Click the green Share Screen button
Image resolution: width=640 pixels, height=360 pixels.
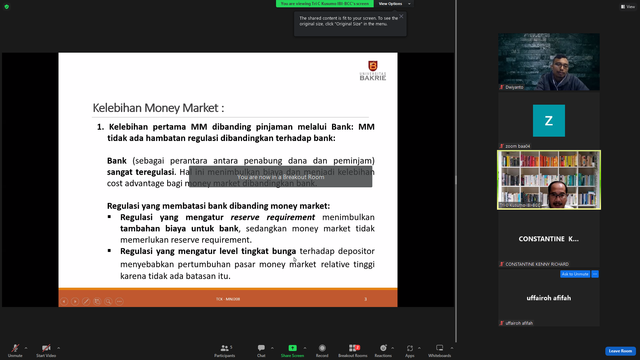point(292,350)
